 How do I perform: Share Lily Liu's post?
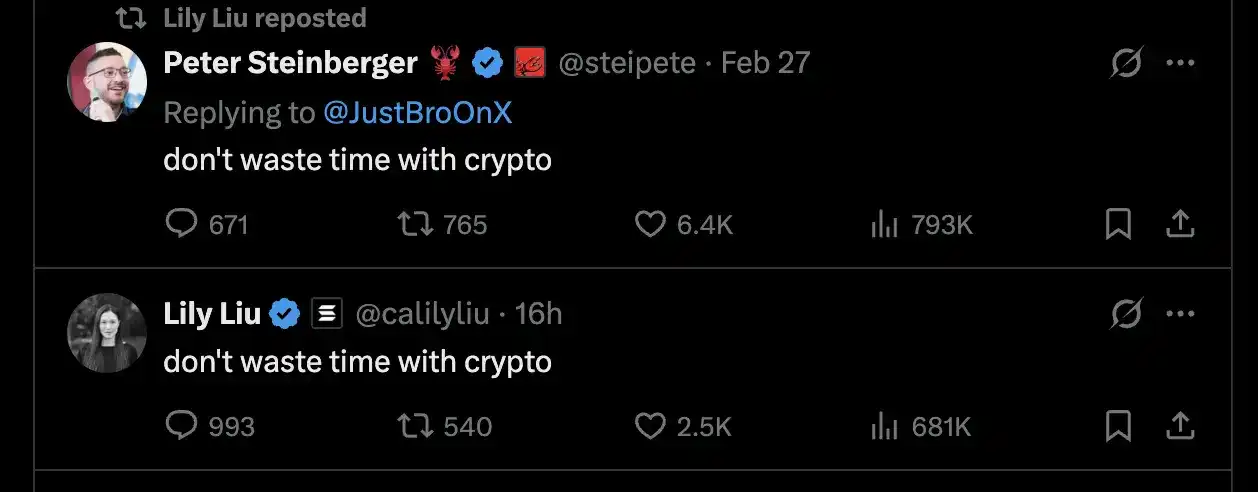[x=1180, y=426]
